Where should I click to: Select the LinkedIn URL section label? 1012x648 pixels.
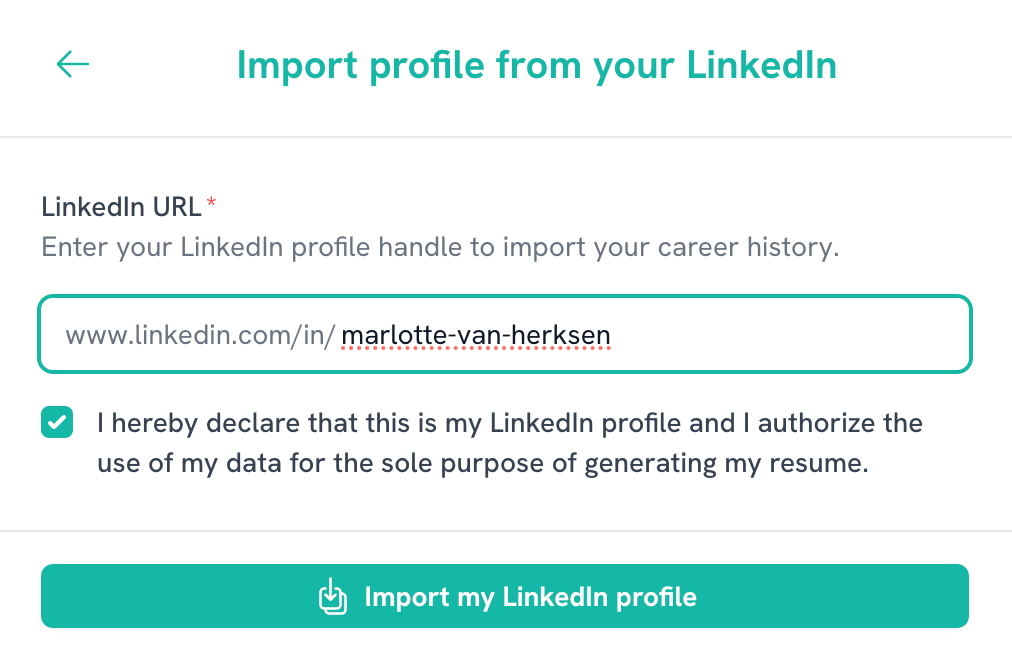[118, 207]
